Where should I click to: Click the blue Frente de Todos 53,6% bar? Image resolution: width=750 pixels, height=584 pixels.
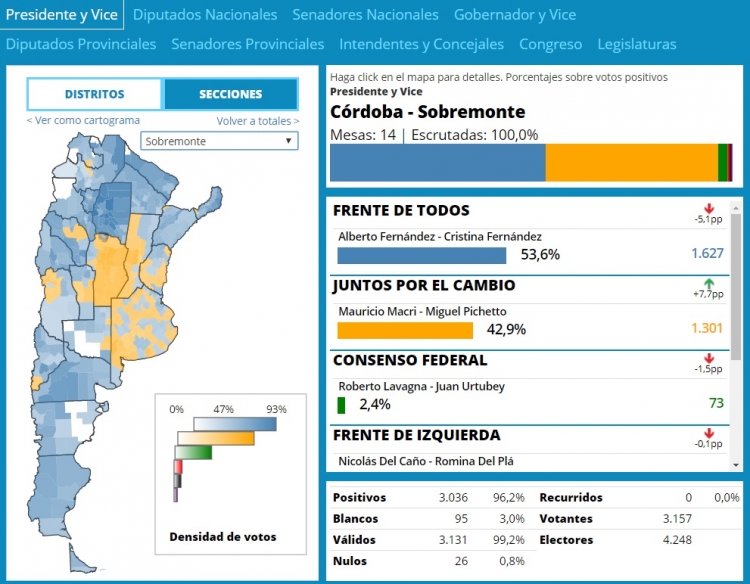pyautogui.click(x=421, y=255)
